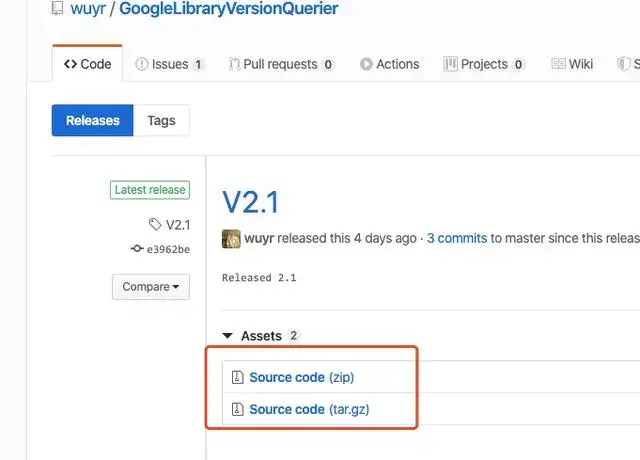Image resolution: width=640 pixels, height=460 pixels.
Task: Click the Pull requests count badge 0
Action: 328,64
